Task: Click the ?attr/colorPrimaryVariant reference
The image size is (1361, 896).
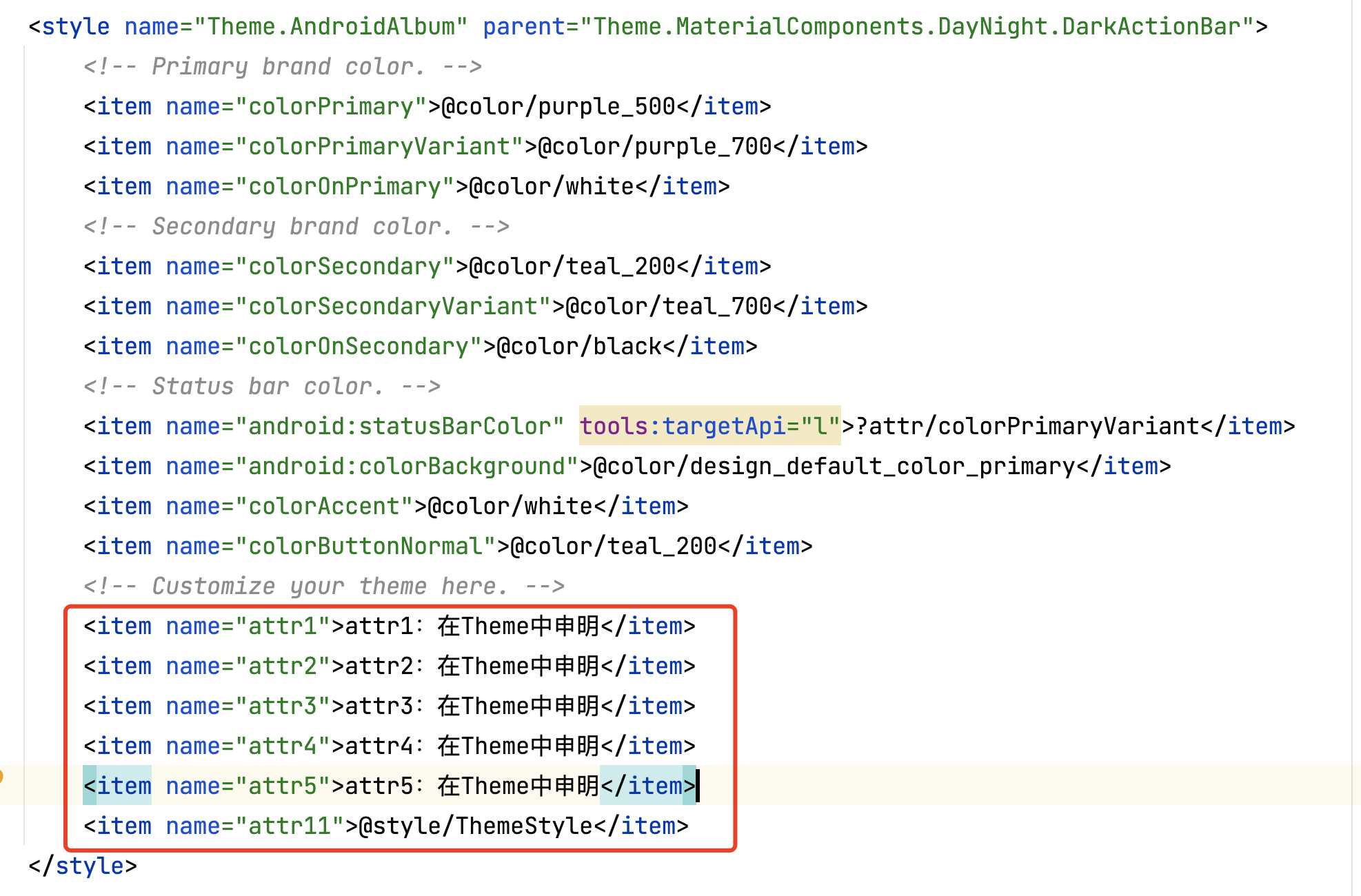Action: [x=1027, y=427]
